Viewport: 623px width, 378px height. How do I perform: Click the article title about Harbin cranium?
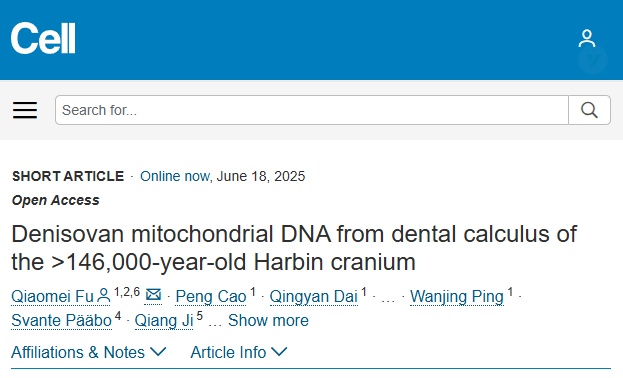pos(294,248)
